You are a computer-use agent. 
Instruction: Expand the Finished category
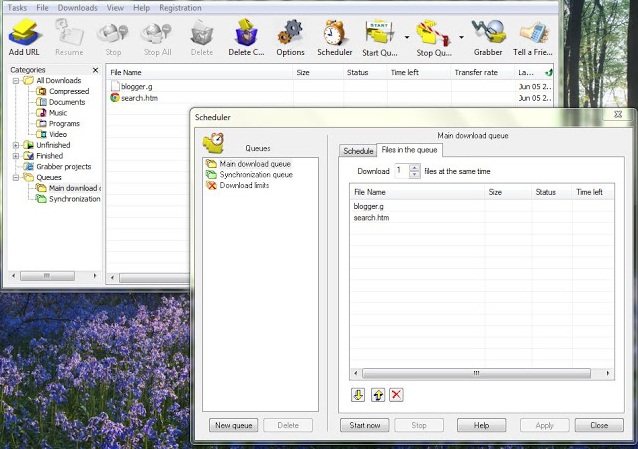click(x=16, y=156)
